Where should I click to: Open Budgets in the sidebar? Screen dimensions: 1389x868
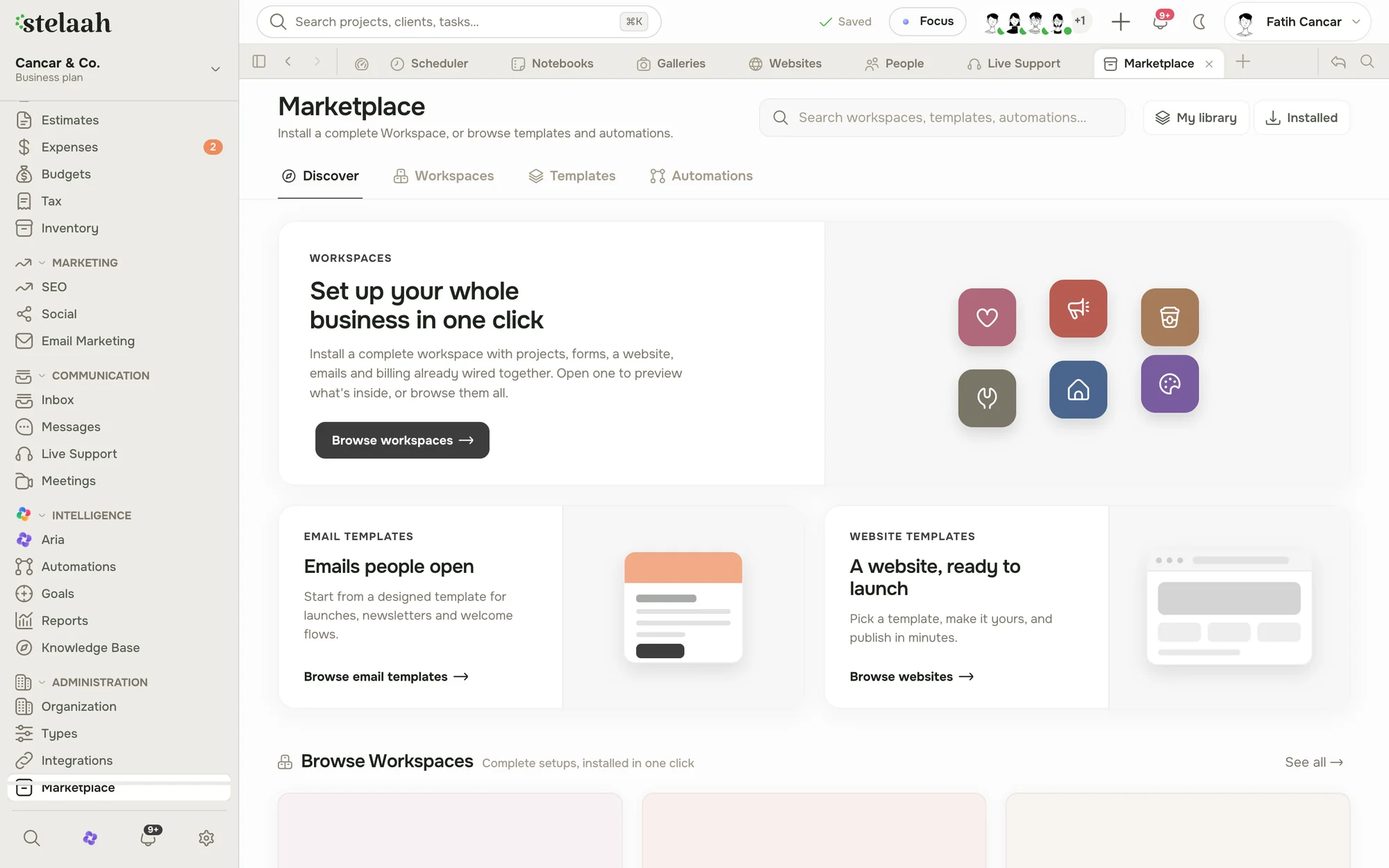[119, 174]
